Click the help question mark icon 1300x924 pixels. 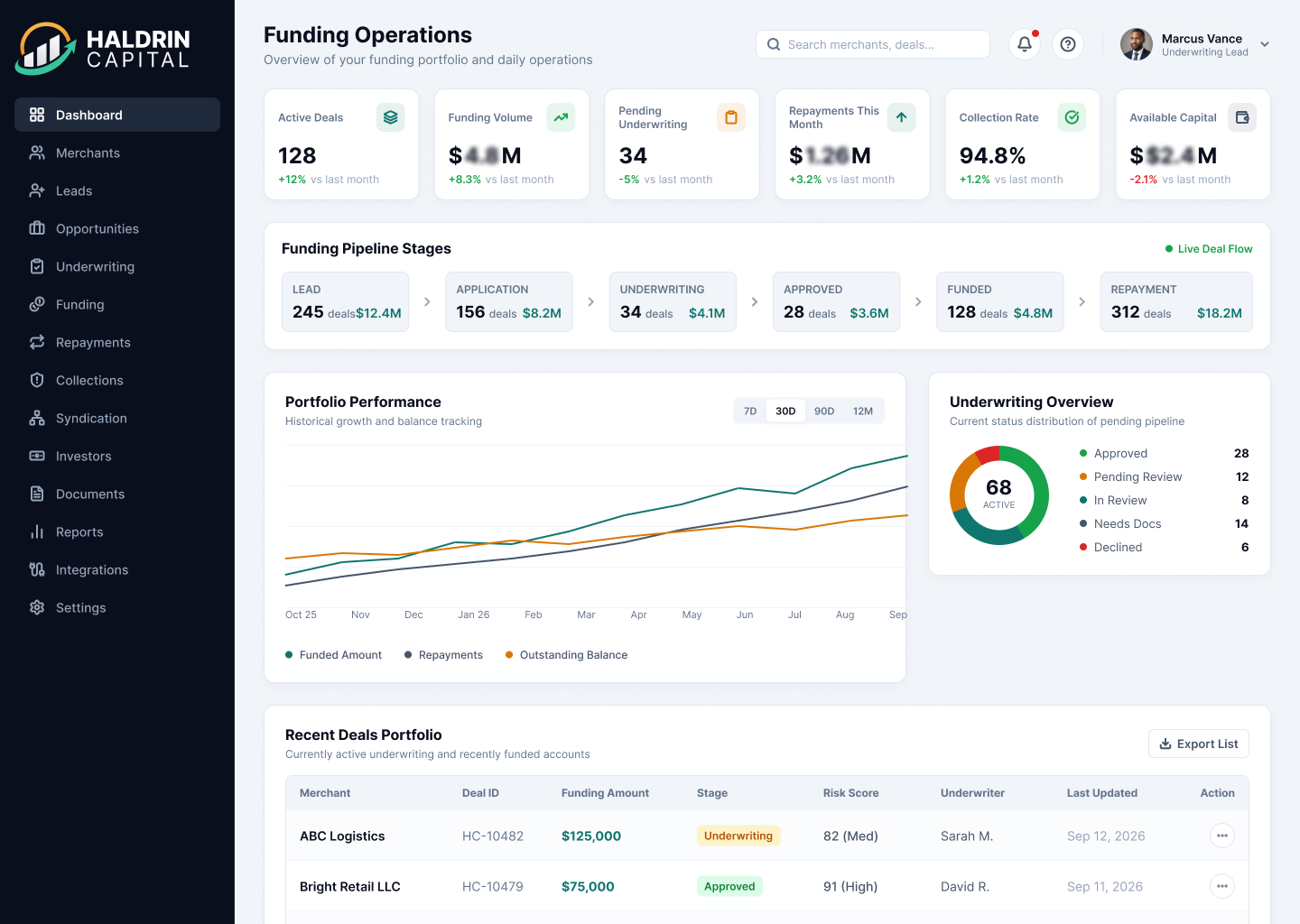[1068, 44]
